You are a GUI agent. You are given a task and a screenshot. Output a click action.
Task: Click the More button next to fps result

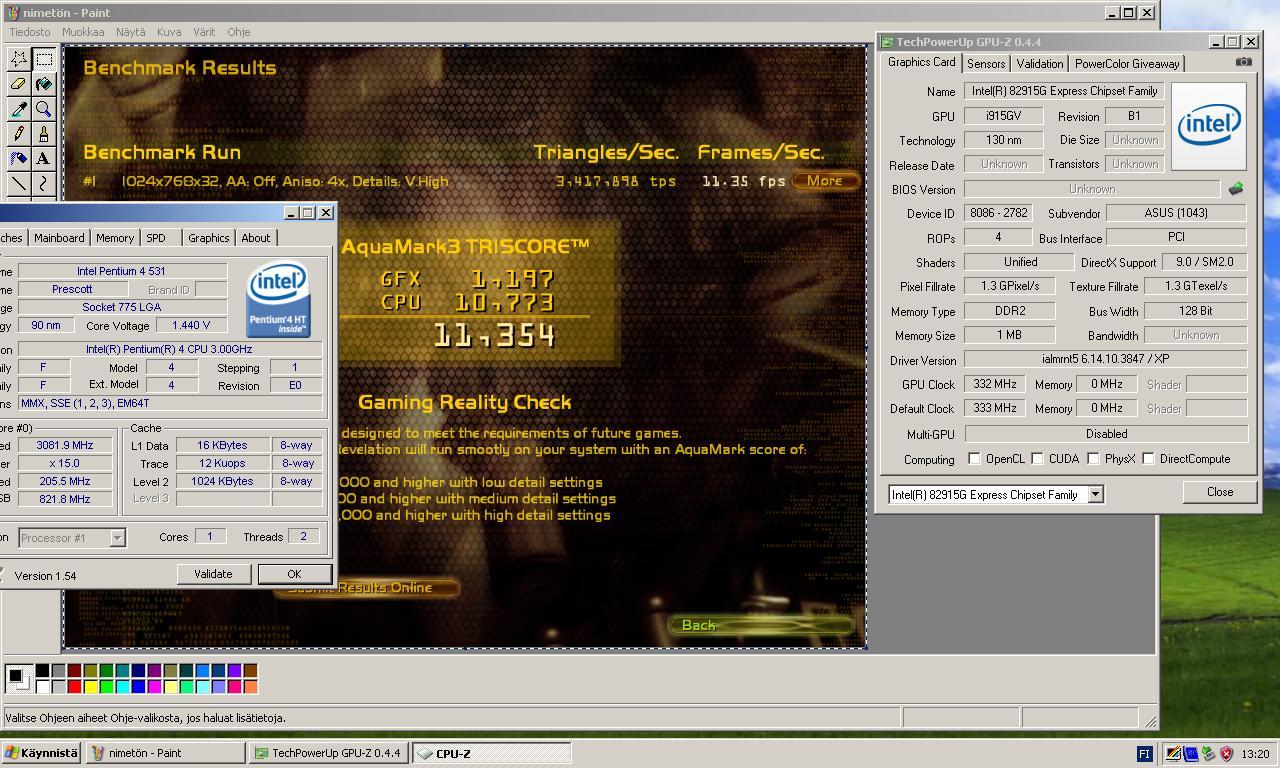pos(825,181)
